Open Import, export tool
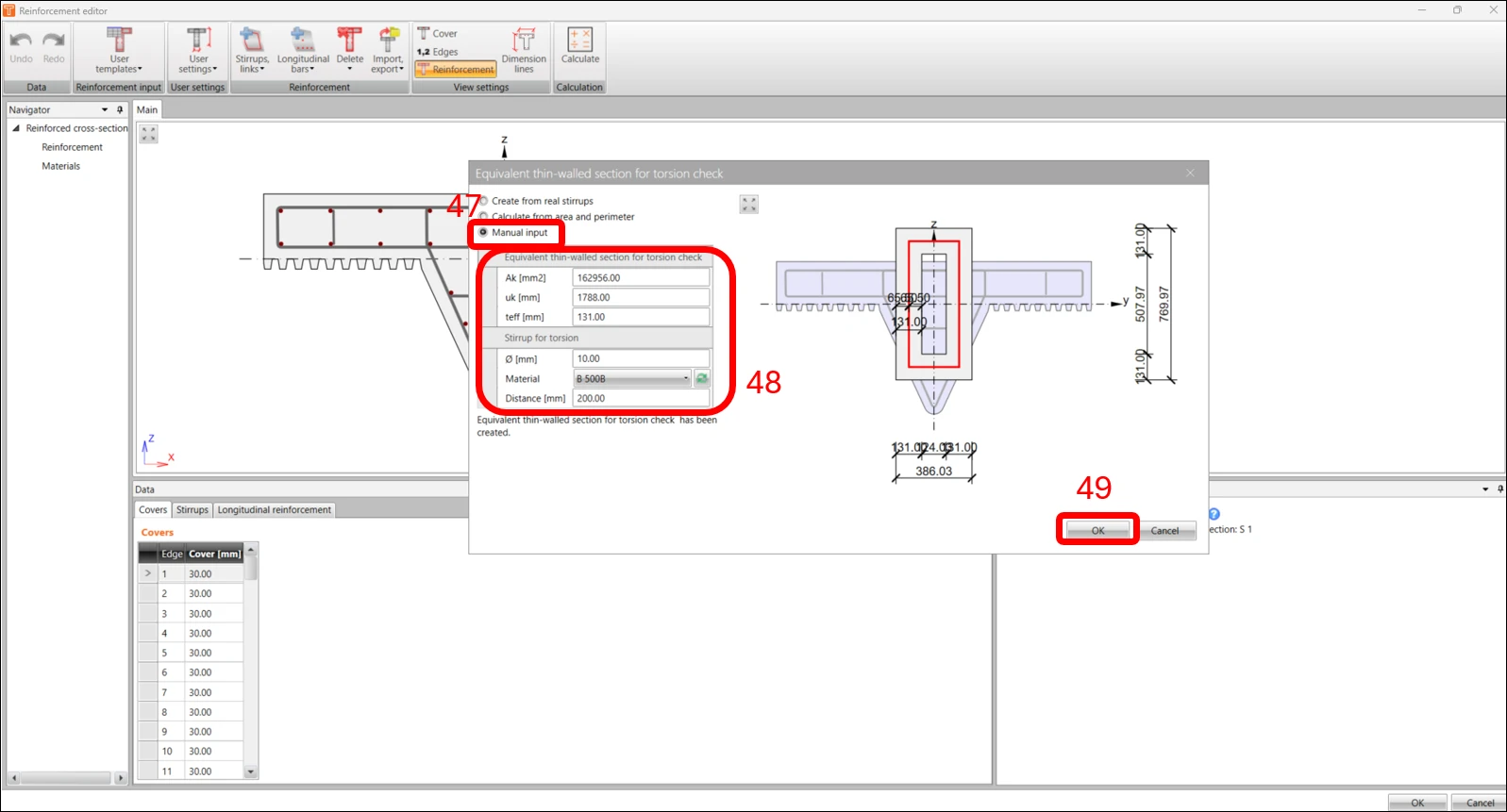 click(388, 51)
